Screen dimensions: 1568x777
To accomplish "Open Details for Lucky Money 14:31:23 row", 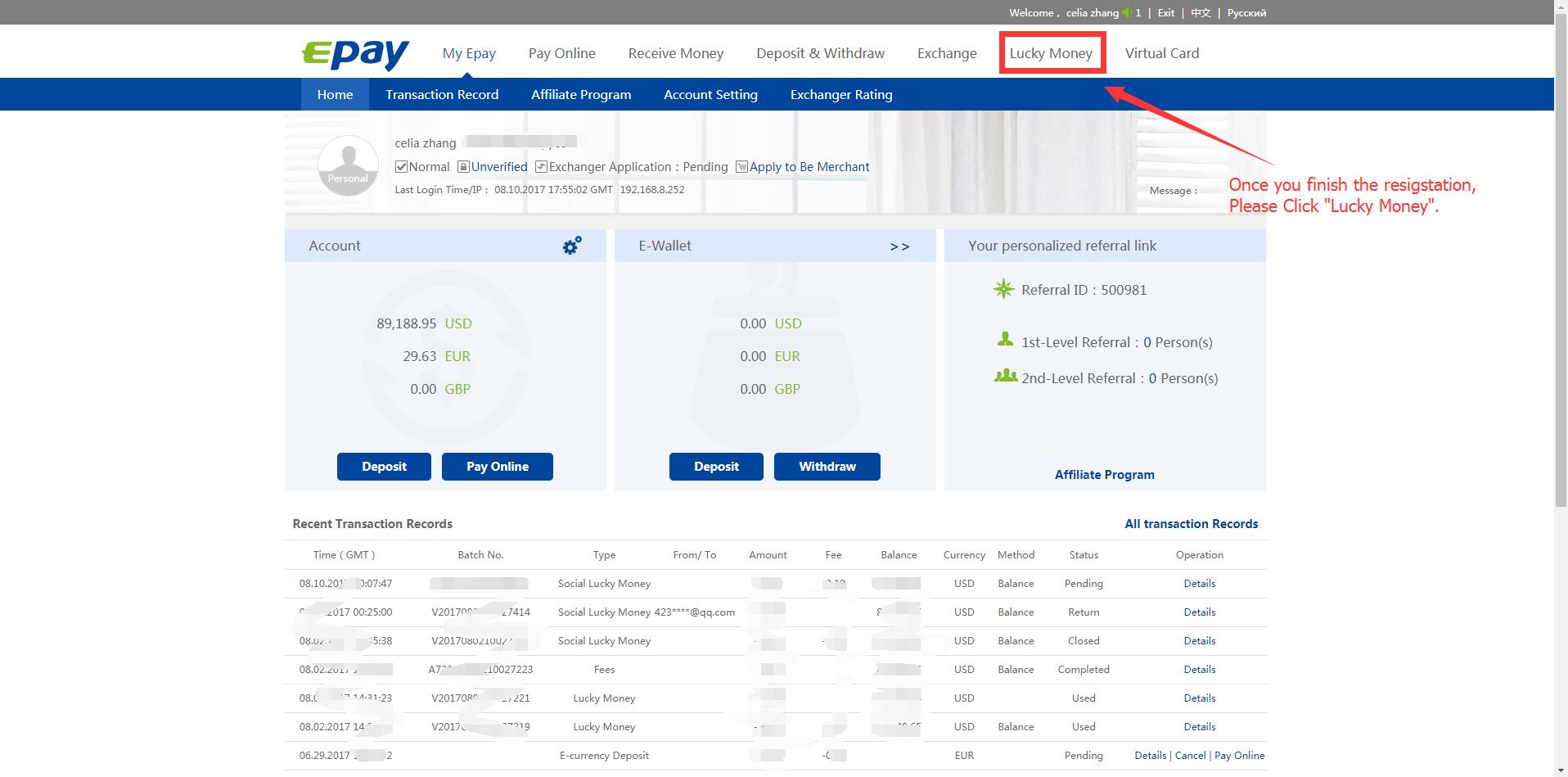I will coord(1200,698).
